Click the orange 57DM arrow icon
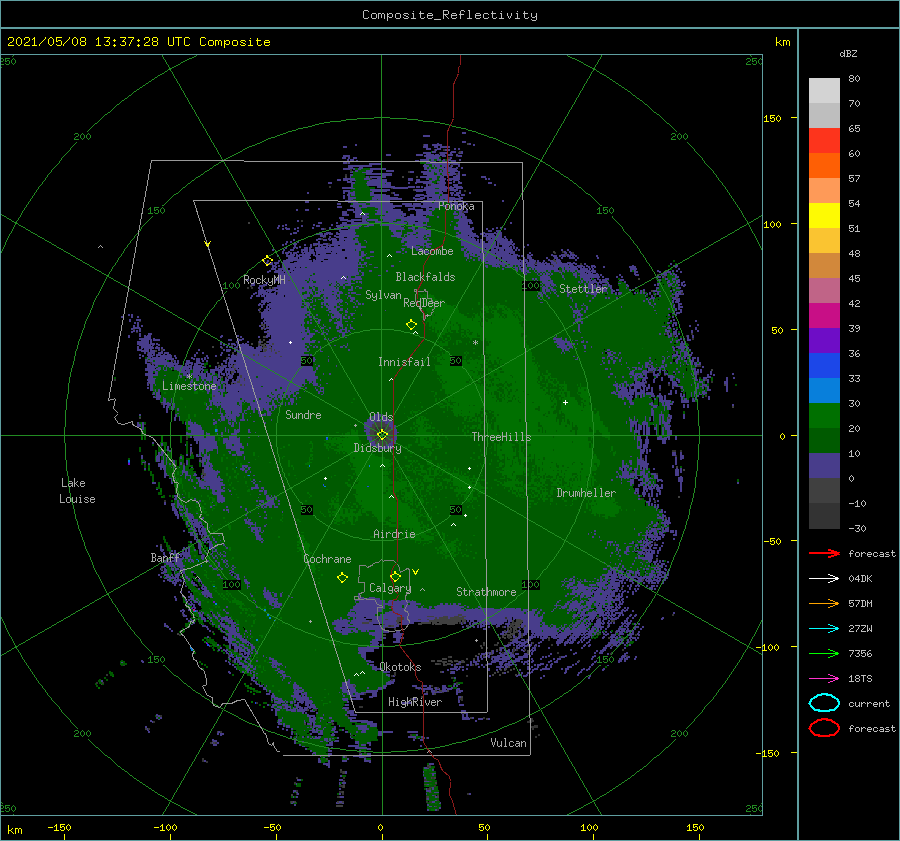 pos(824,603)
